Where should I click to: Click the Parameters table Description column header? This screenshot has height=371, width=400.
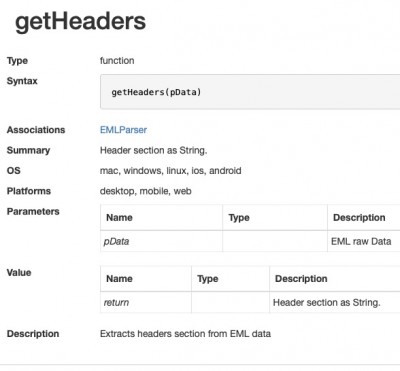pos(364,218)
